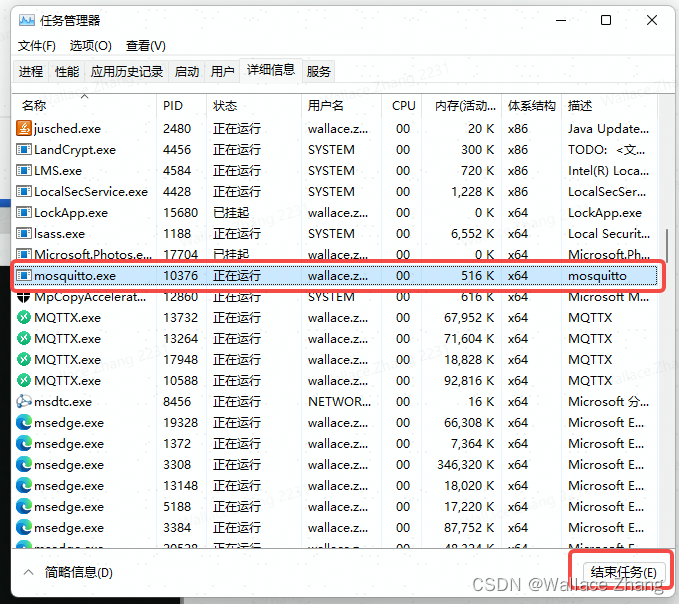The width and height of the screenshot is (679, 604).
Task: Click PID value 8456
Action: 177,402
